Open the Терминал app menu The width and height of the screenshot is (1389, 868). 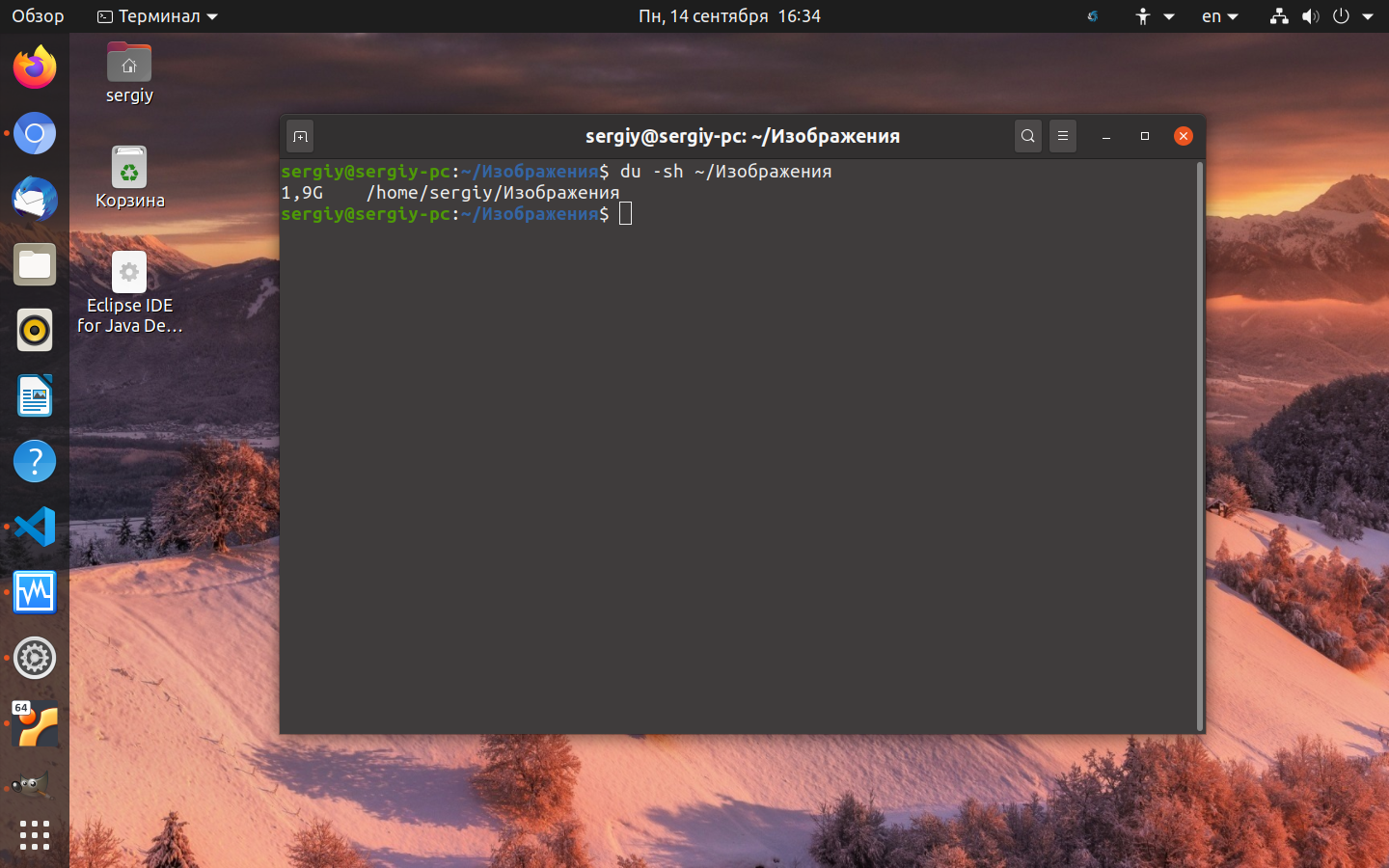tap(158, 16)
